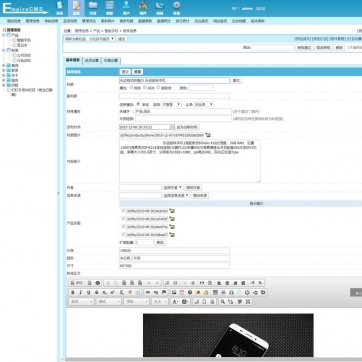Click the add author (增加作者) button
This screenshot has height=362, width=362.
coord(193,187)
